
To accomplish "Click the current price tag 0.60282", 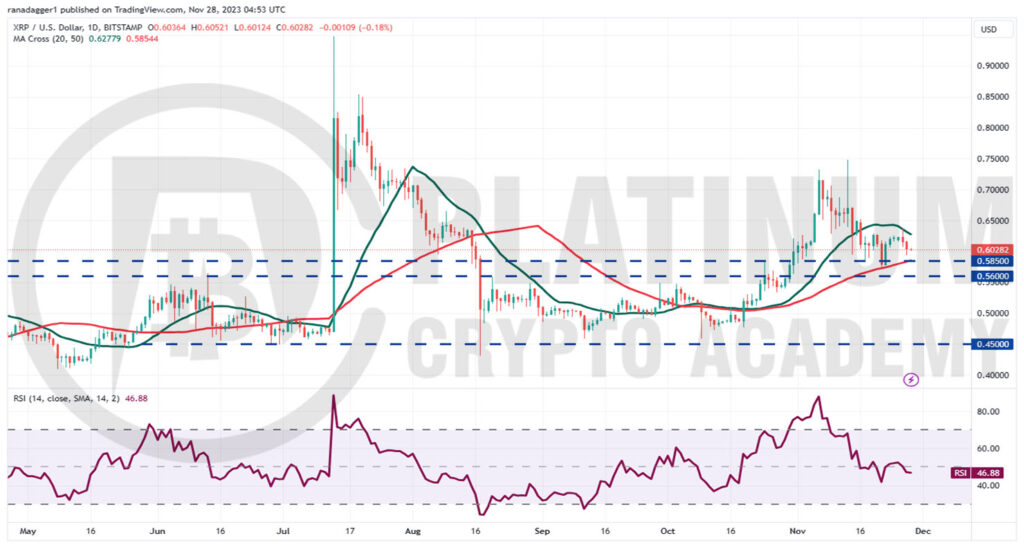I will [x=993, y=250].
